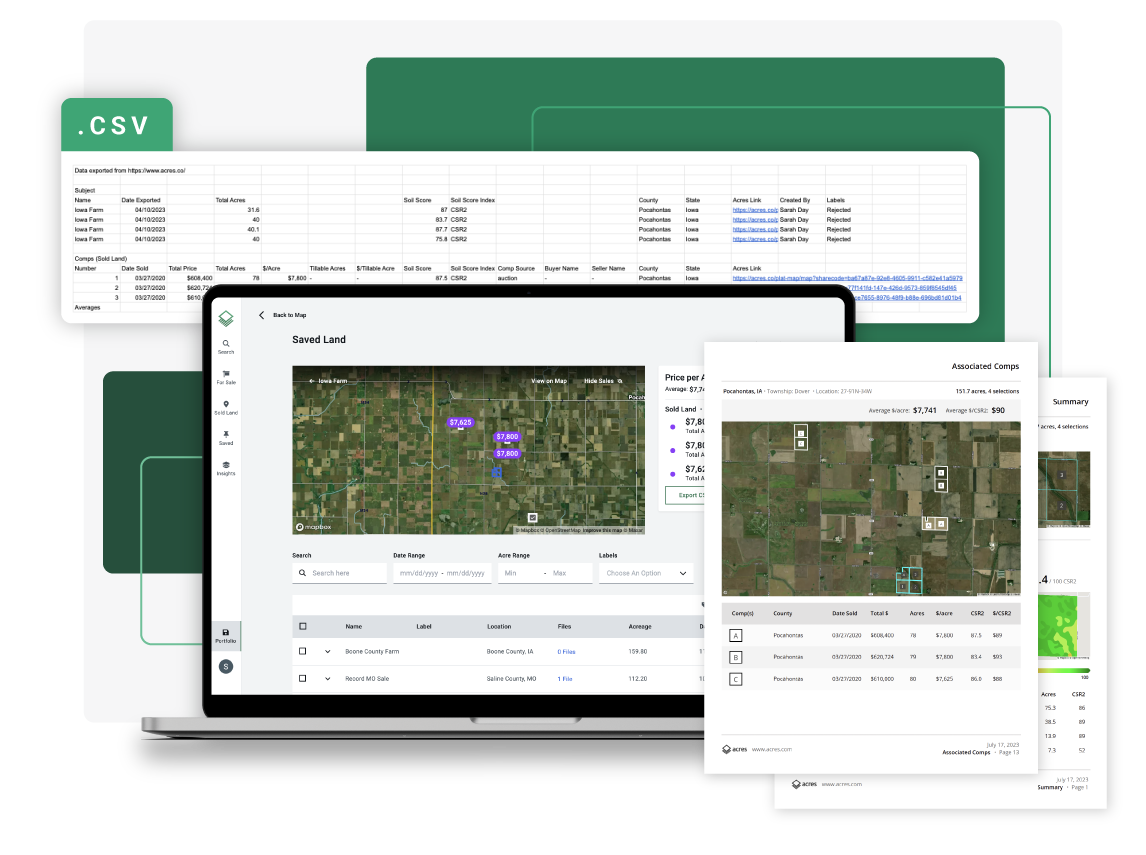Image resolution: width=1146 pixels, height=855 pixels.
Task: Click the Acres logo at the sidebar top
Action: click(226, 317)
